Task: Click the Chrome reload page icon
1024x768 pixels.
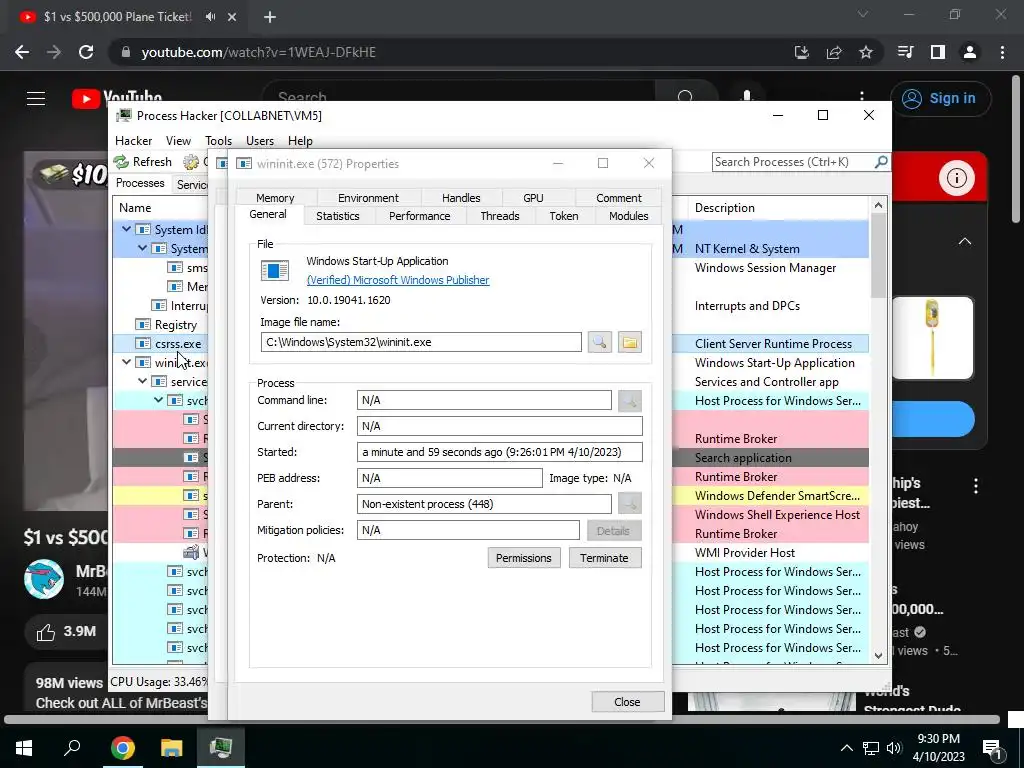Action: point(86,52)
